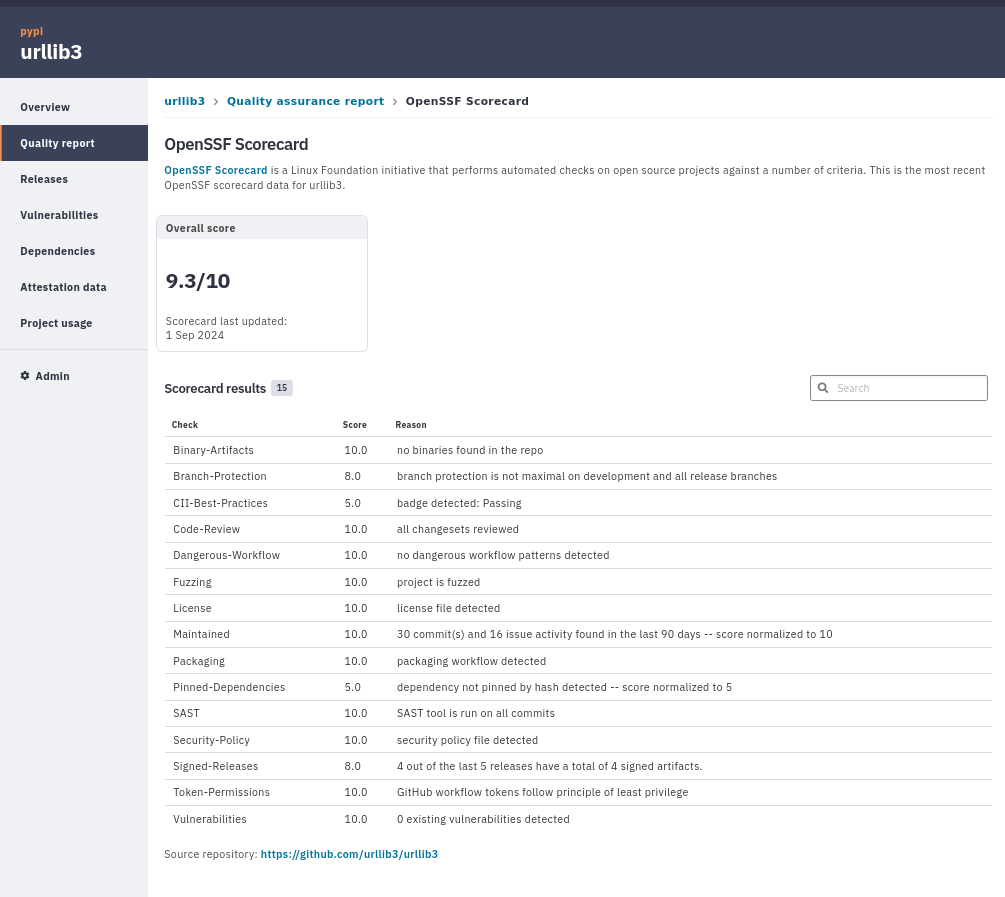Click the Maintained check name
The image size is (1005, 897).
click(x=201, y=634)
